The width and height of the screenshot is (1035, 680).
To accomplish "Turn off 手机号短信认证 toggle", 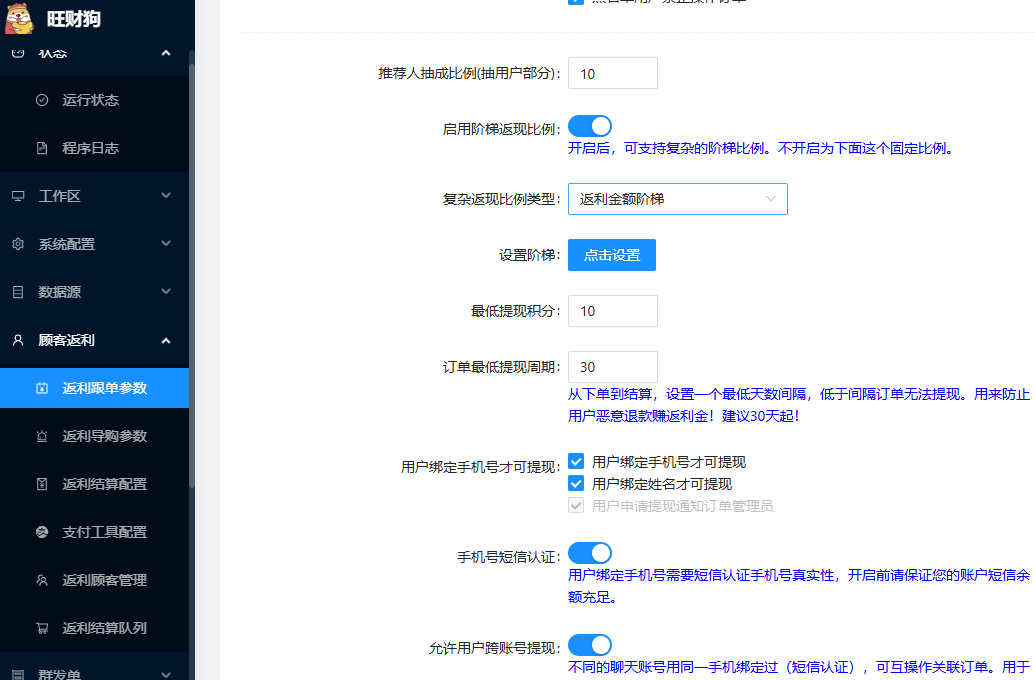I will pyautogui.click(x=589, y=553).
